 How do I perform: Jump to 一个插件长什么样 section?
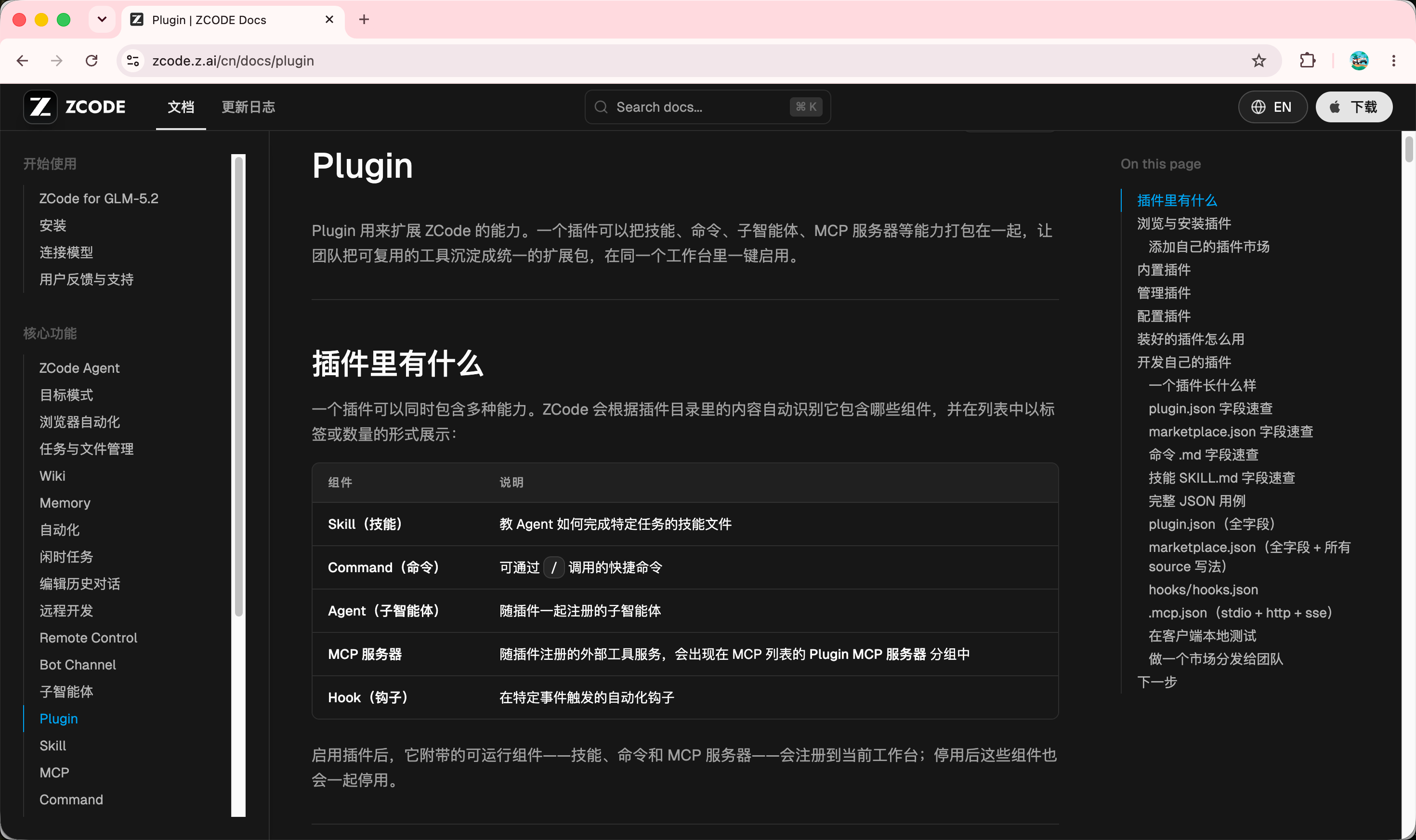[1202, 385]
